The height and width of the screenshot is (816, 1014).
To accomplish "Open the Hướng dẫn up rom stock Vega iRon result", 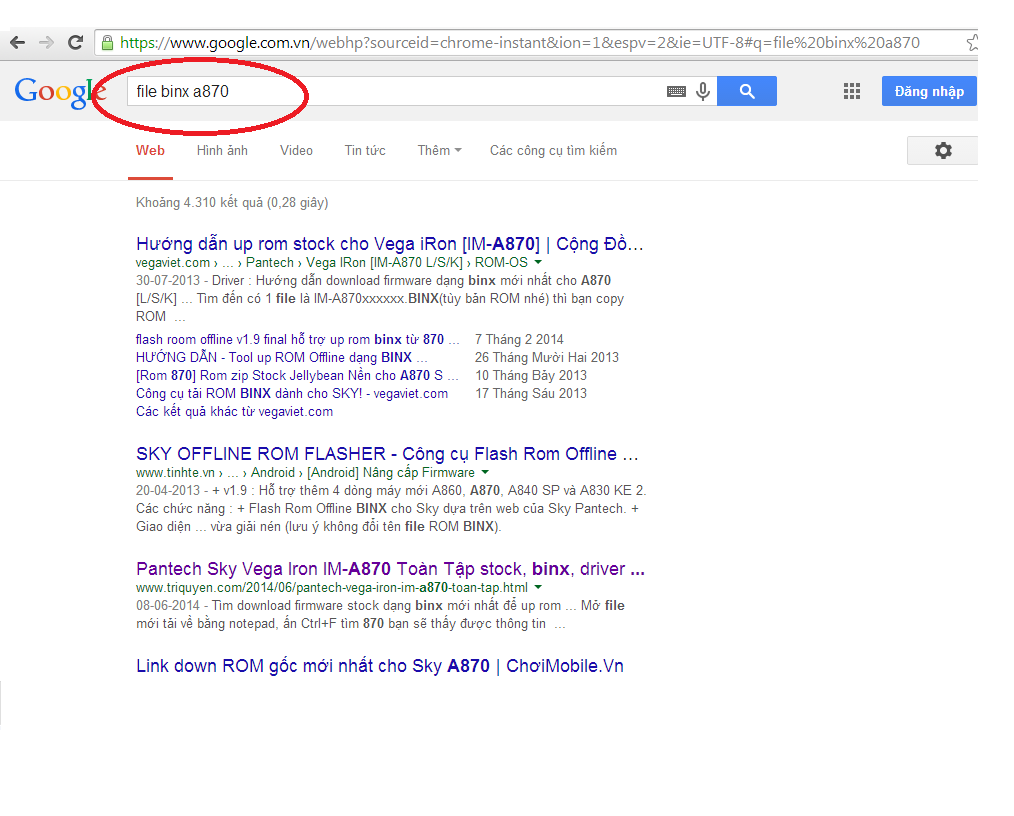I will tap(389, 244).
